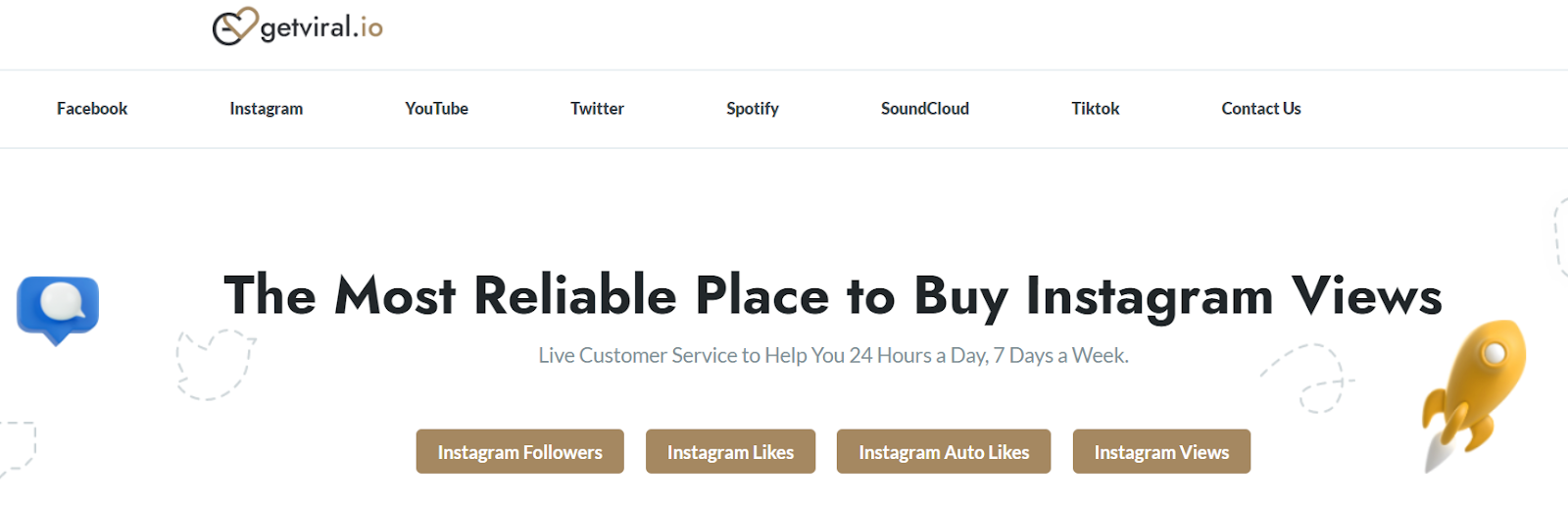The width and height of the screenshot is (1568, 509).
Task: Select the Tiktok menu entry
Action: [1096, 109]
